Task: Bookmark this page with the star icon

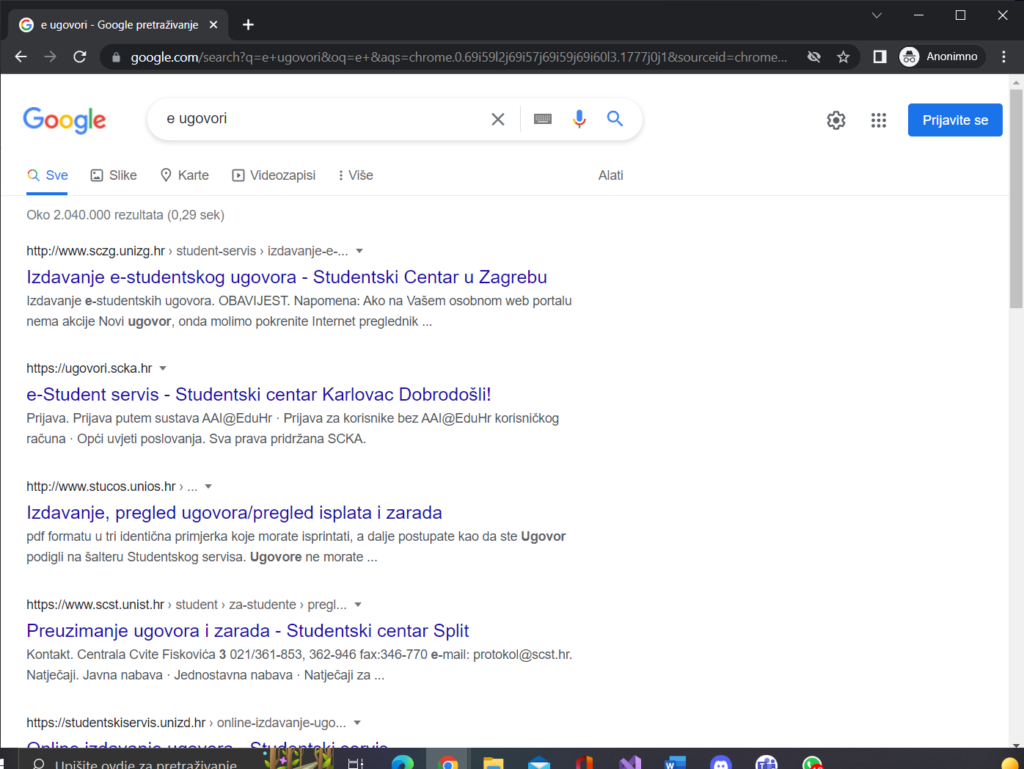Action: click(843, 57)
